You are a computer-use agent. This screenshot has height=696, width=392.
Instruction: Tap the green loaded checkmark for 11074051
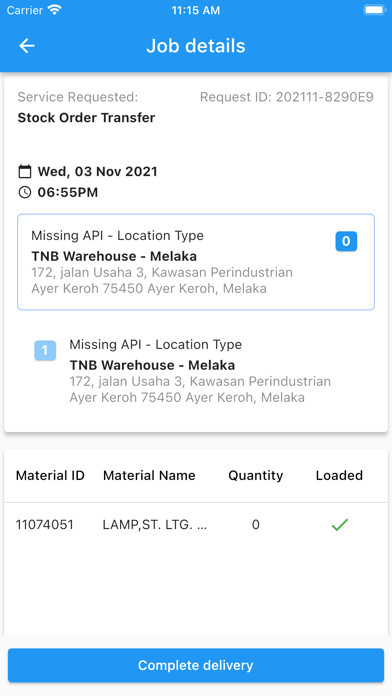coord(340,525)
